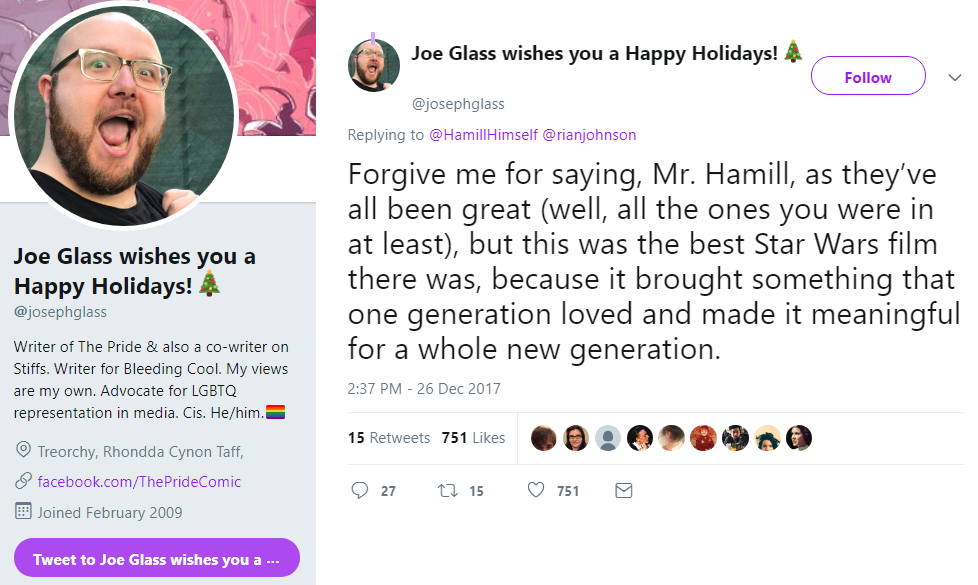Open the facebook.com/ThePrideComic link
978x585 pixels.
139,481
